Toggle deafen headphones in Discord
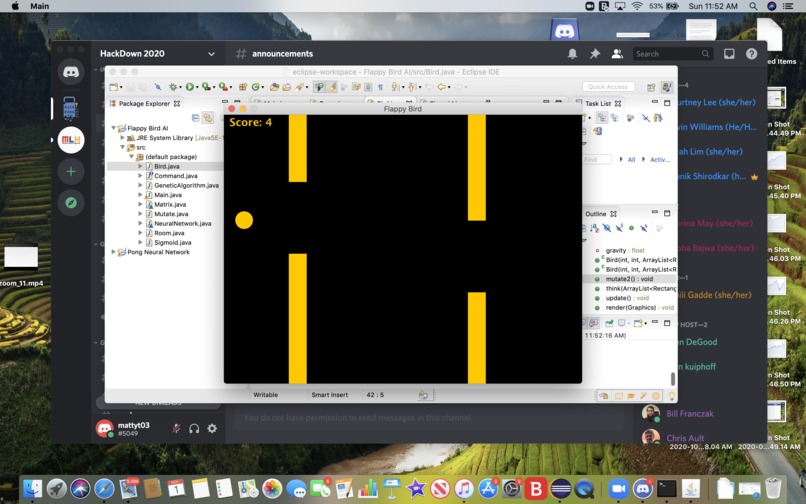Screen dimensions: 806x504 [194, 428]
